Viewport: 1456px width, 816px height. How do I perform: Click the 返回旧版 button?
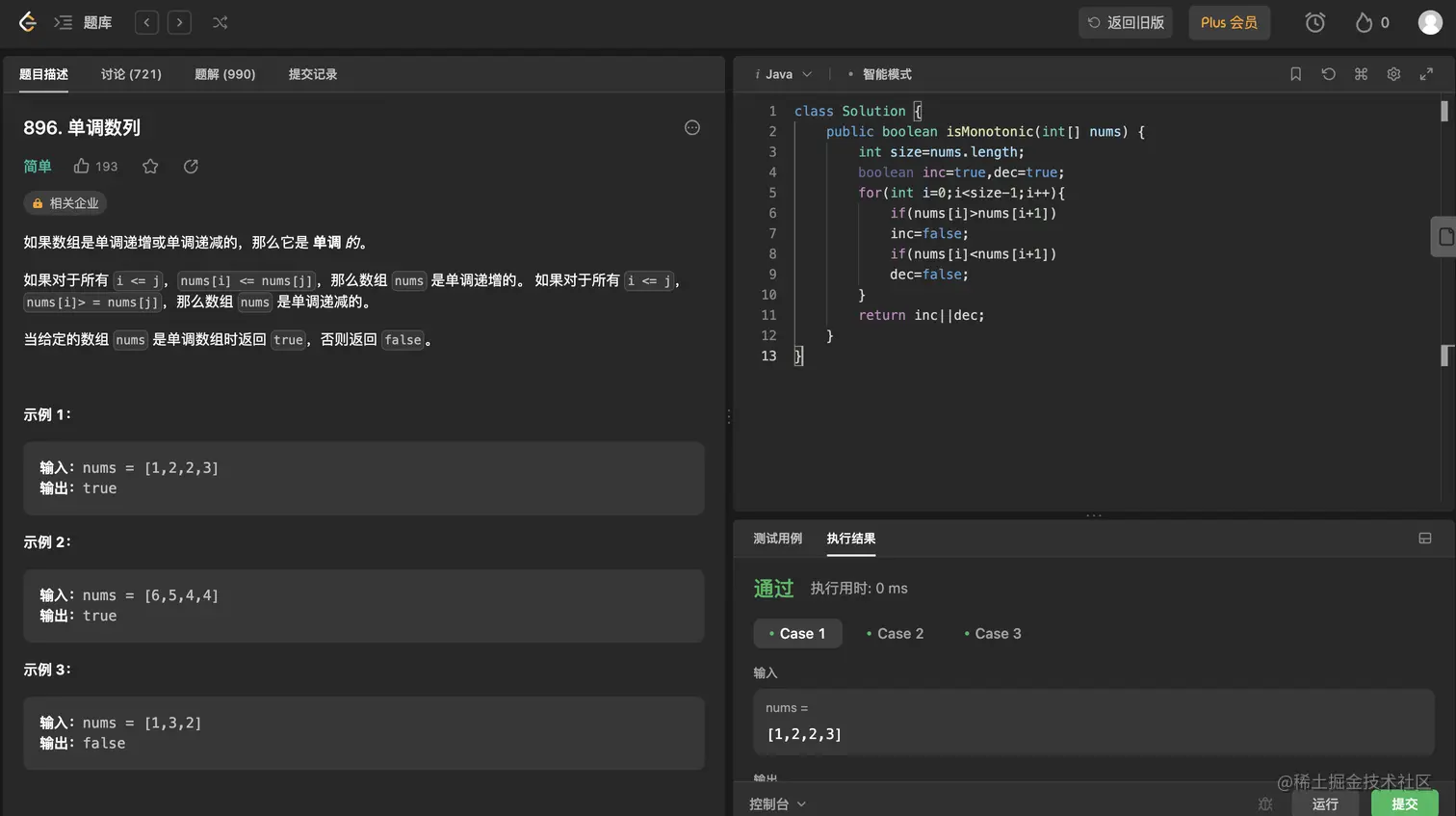[1126, 22]
